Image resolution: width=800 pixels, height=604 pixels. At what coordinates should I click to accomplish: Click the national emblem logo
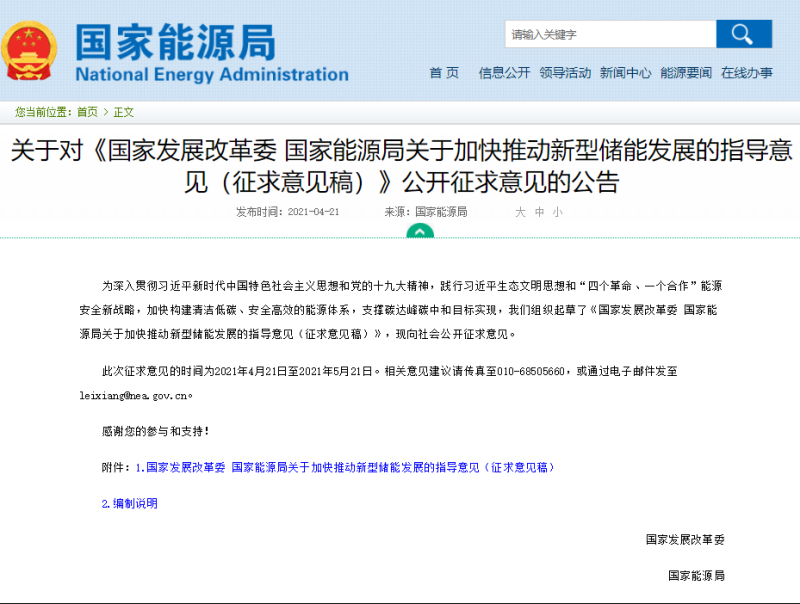point(29,51)
